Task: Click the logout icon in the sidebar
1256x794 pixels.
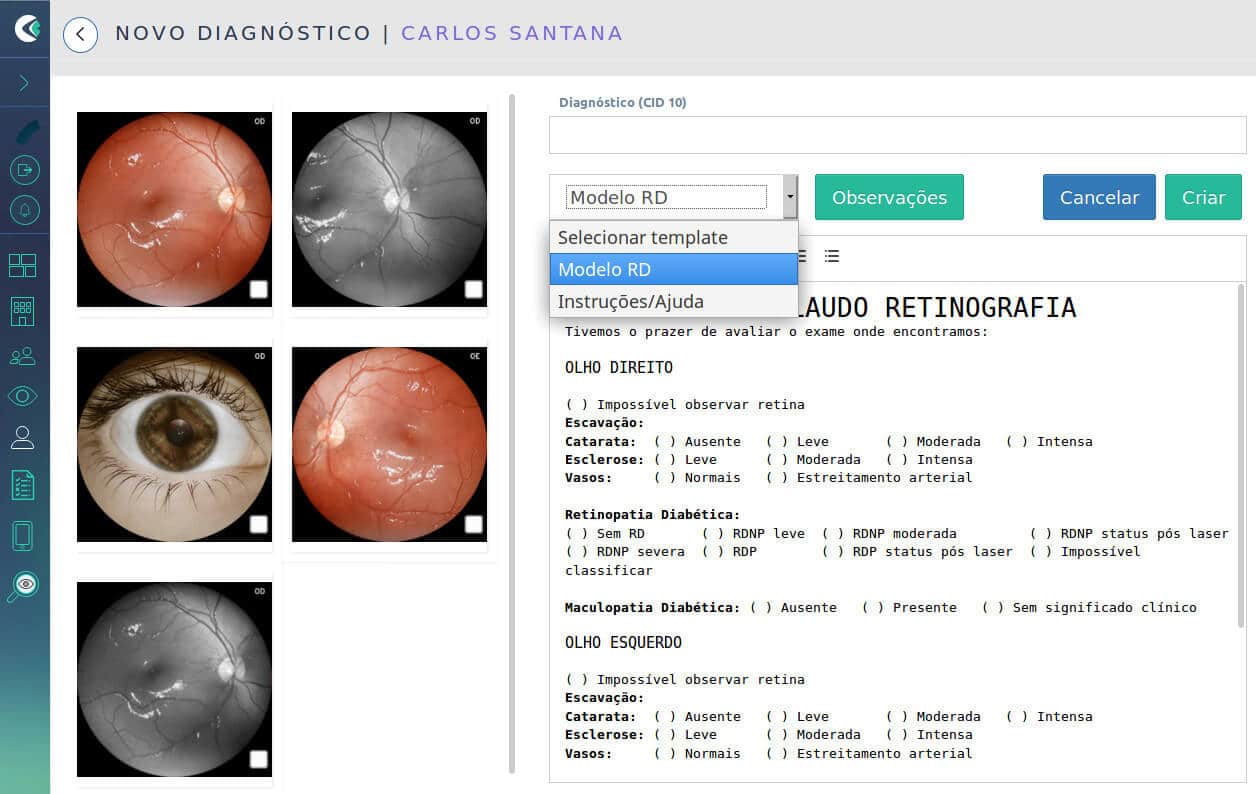Action: (24, 170)
